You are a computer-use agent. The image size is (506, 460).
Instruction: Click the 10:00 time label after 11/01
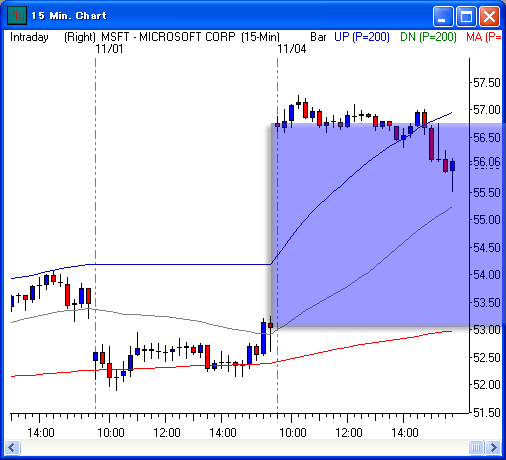pyautogui.click(x=111, y=433)
